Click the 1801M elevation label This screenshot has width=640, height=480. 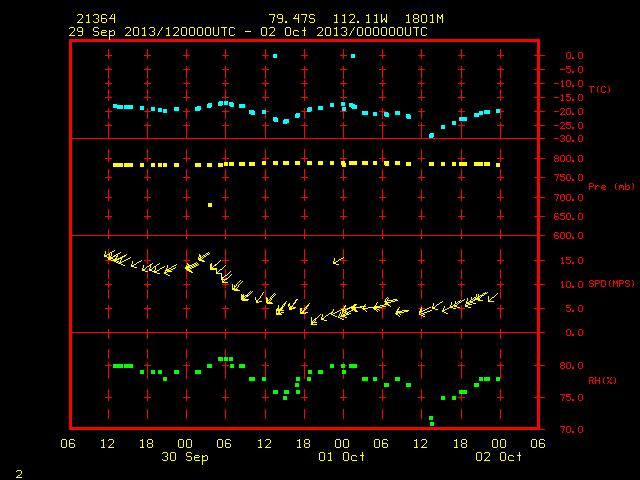pos(424,19)
